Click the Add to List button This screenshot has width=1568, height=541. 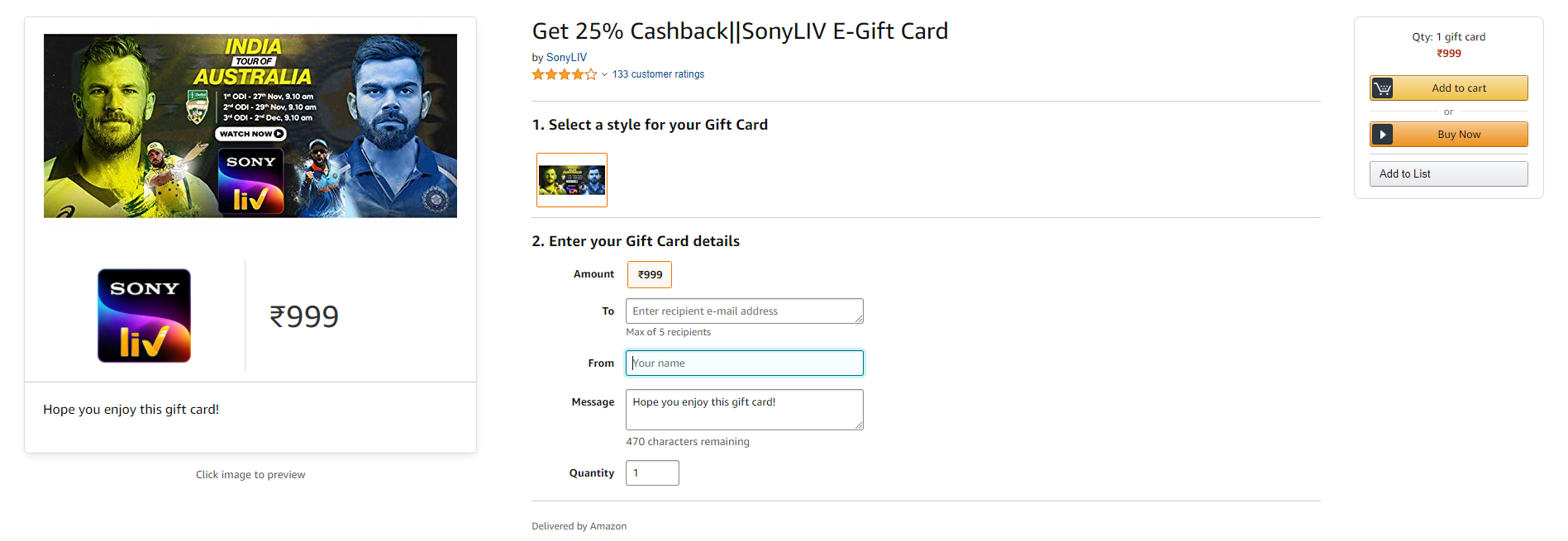pos(1449,174)
